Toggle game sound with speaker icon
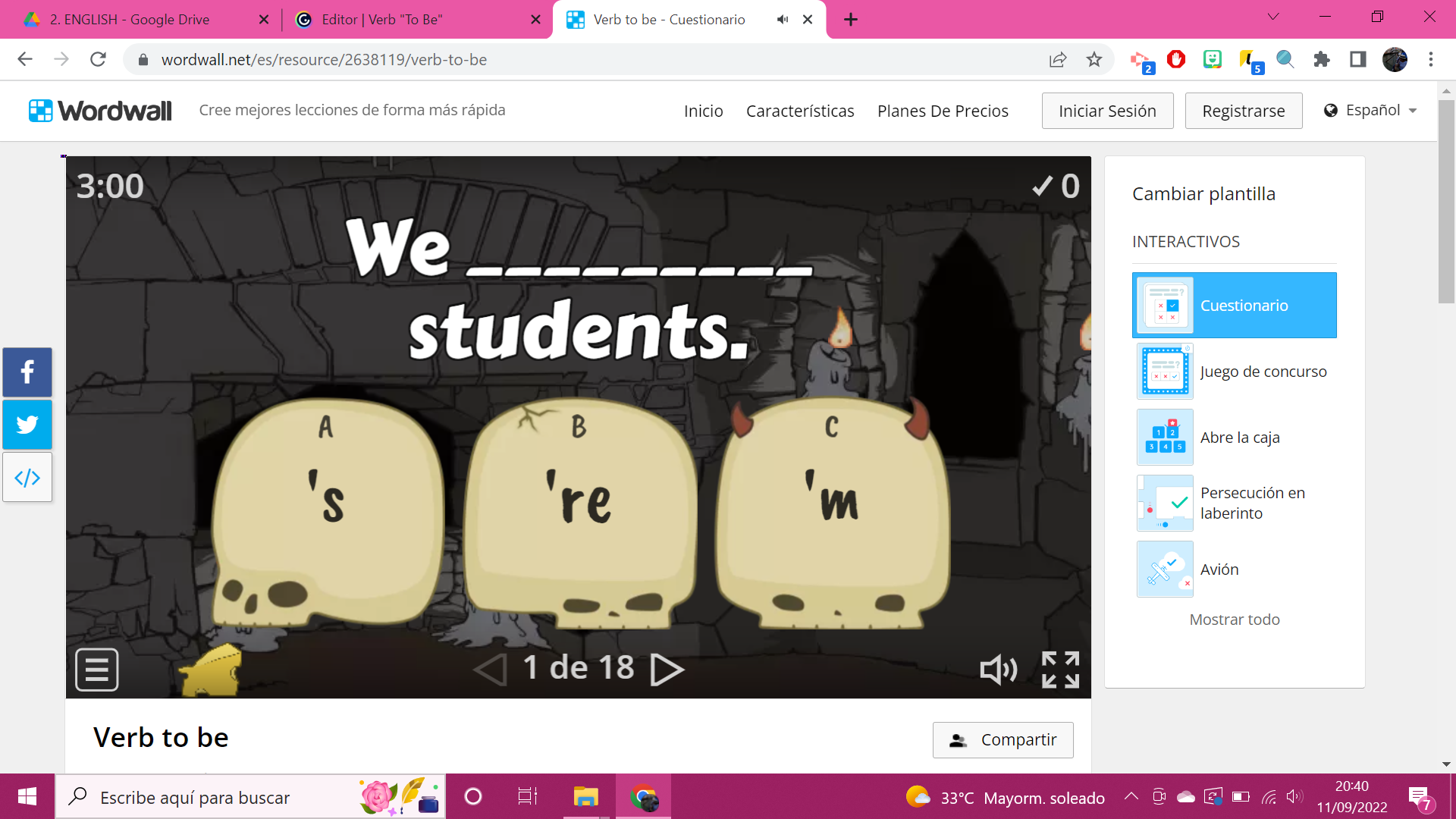This screenshot has width=1456, height=819. tap(998, 670)
